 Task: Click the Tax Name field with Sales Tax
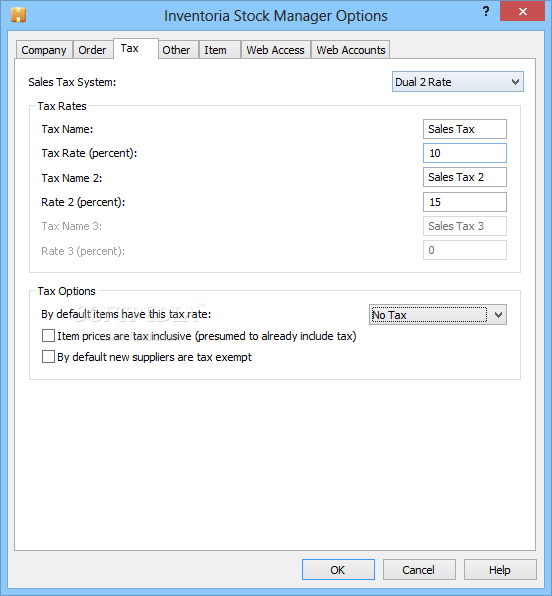point(465,129)
